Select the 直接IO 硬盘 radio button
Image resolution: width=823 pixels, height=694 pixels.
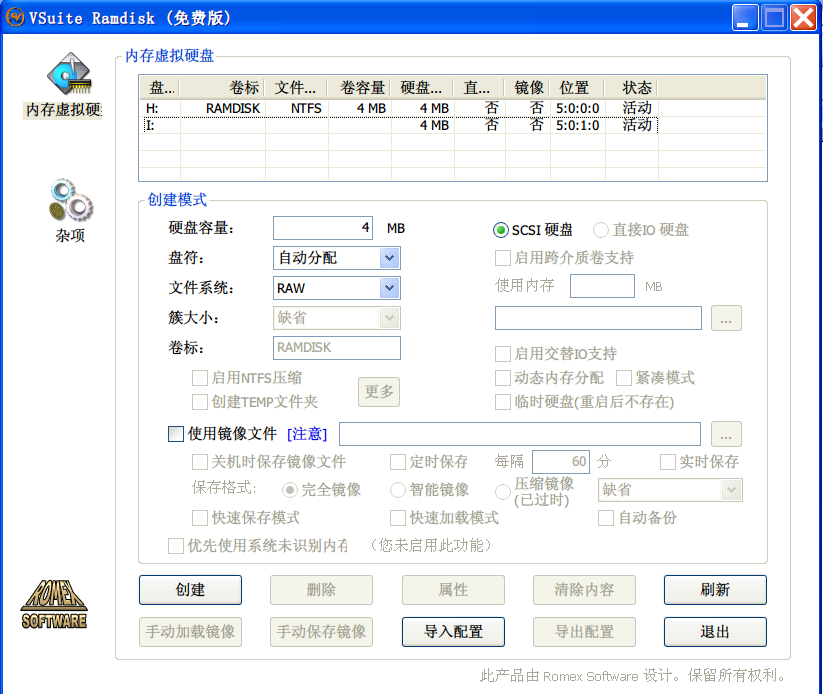[600, 230]
